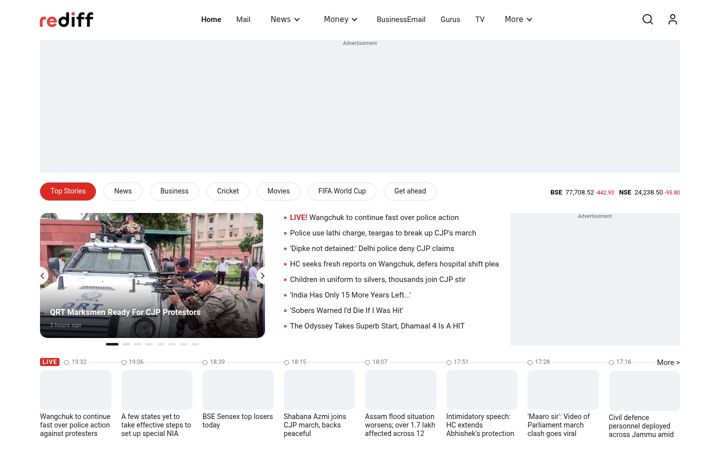Image resolution: width=720 pixels, height=450 pixels.
Task: Open HC seeks fresh reports on Wangchuk headline
Action: (394, 264)
